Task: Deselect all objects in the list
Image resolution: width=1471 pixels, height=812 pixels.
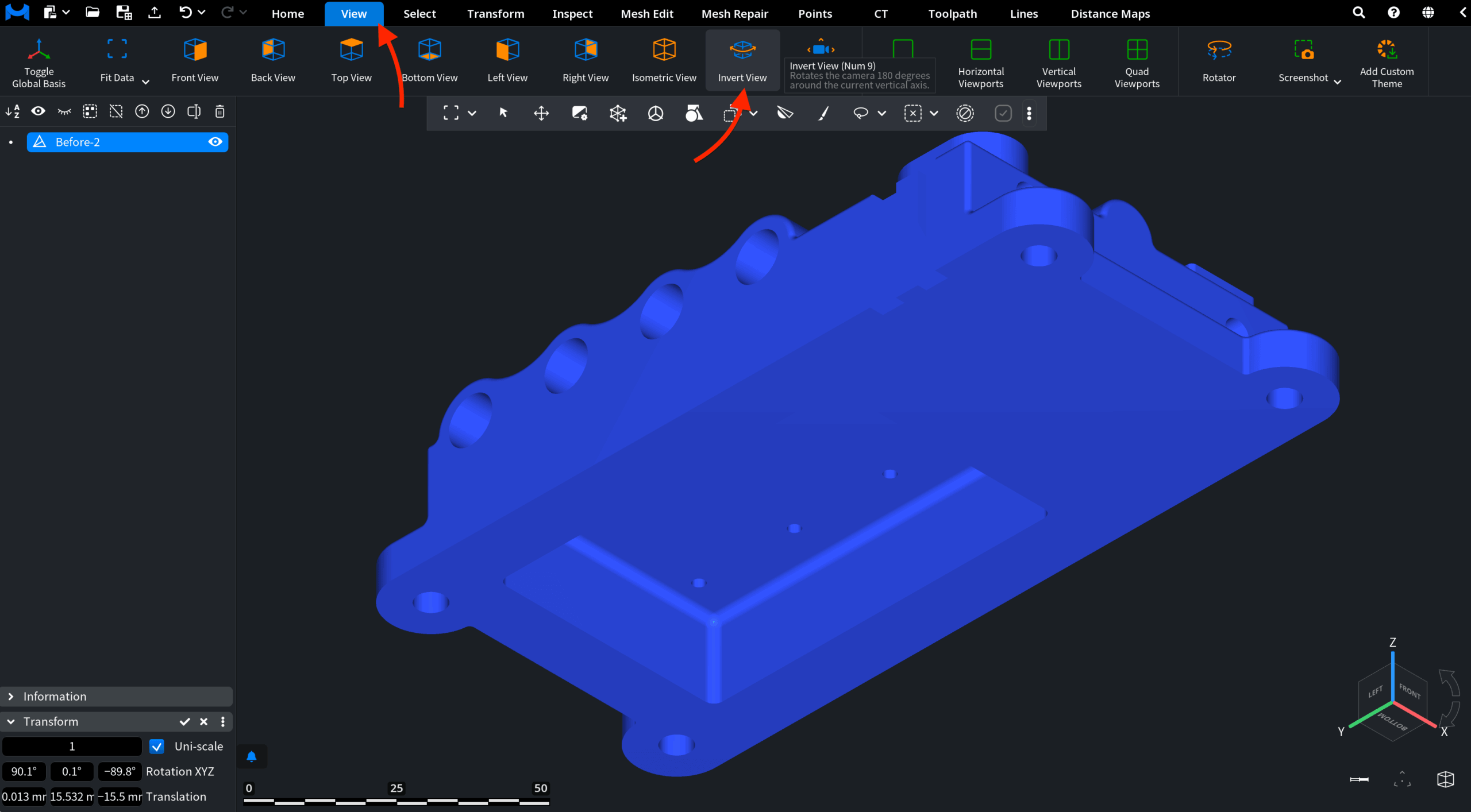Action: pyautogui.click(x=116, y=111)
